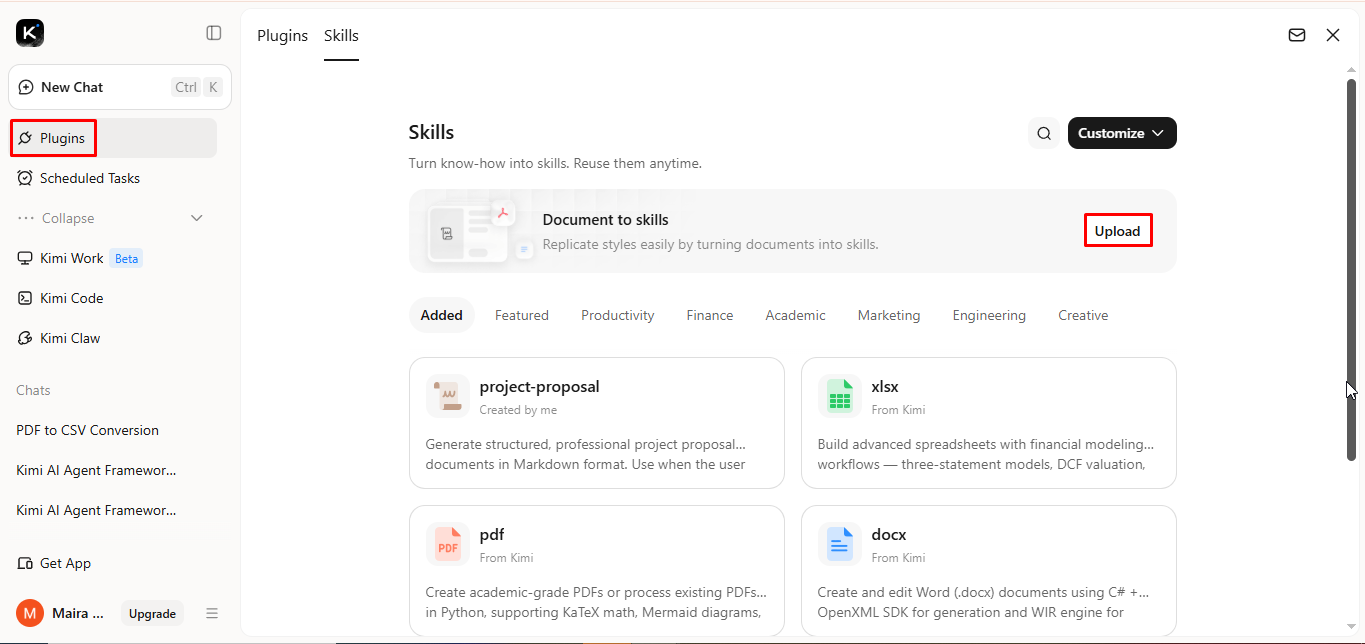Screen dimensions: 1365x644
Task: Click the vertical scrollbar thumb
Action: tap(1351, 270)
